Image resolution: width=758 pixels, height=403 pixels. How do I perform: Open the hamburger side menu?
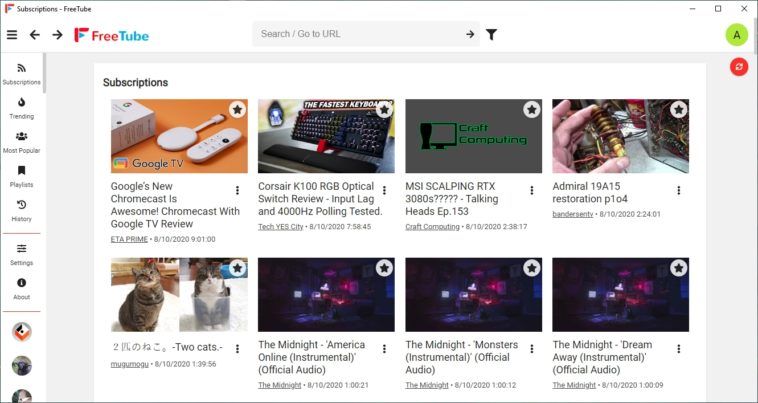coord(12,34)
